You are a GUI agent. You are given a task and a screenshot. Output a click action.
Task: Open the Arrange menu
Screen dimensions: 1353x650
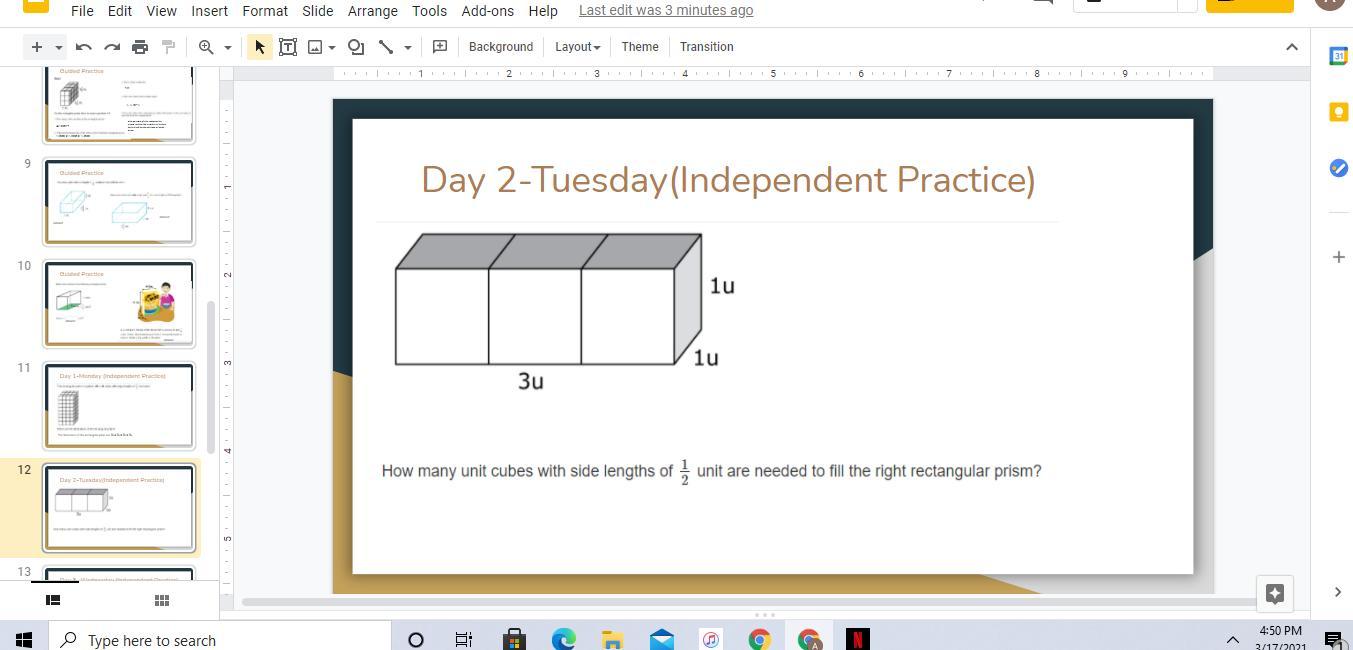[372, 10]
